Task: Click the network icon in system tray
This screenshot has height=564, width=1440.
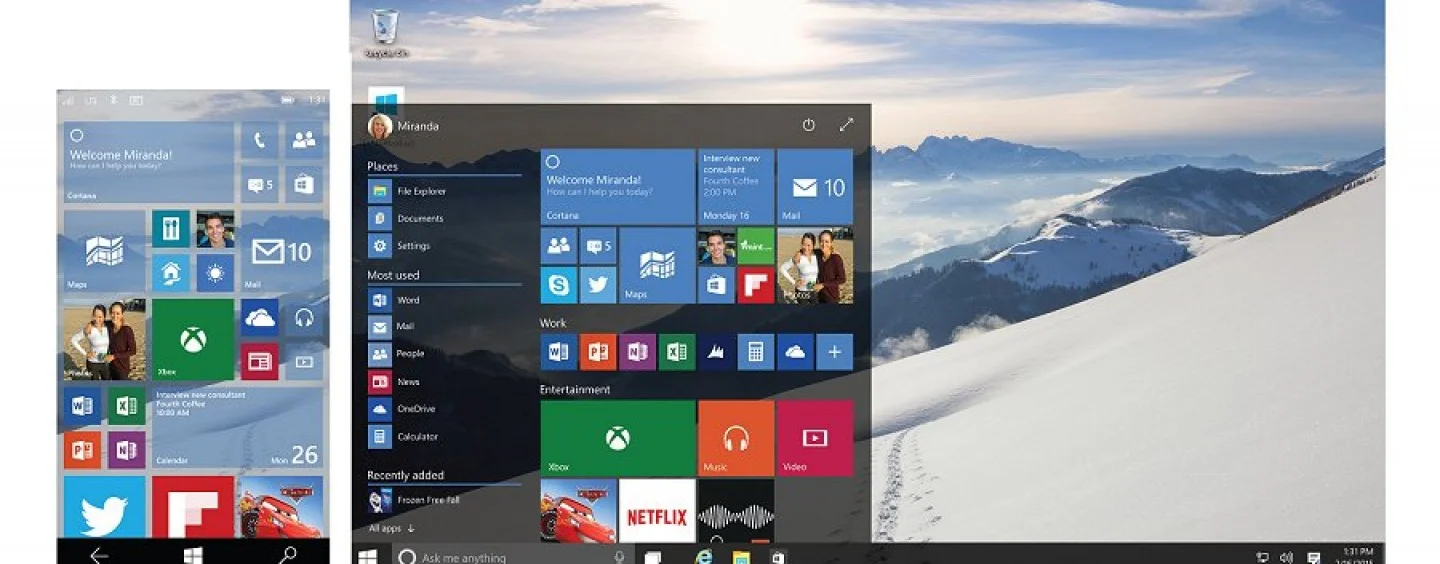Action: (x=1263, y=557)
